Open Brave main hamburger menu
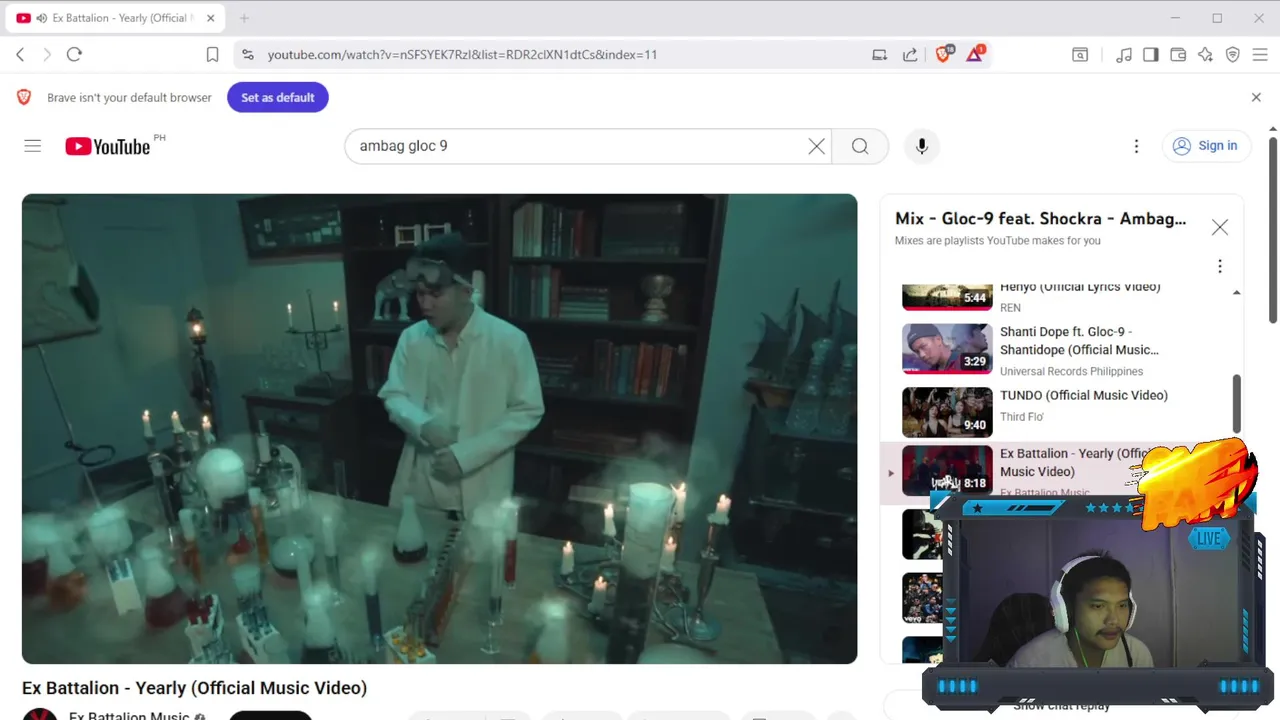 tap(1260, 55)
